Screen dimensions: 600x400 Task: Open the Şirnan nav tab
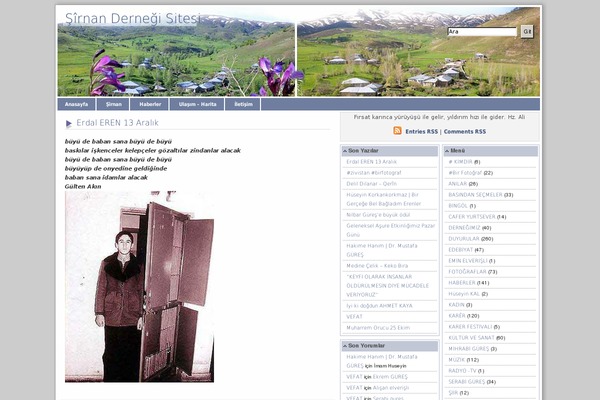click(114, 104)
